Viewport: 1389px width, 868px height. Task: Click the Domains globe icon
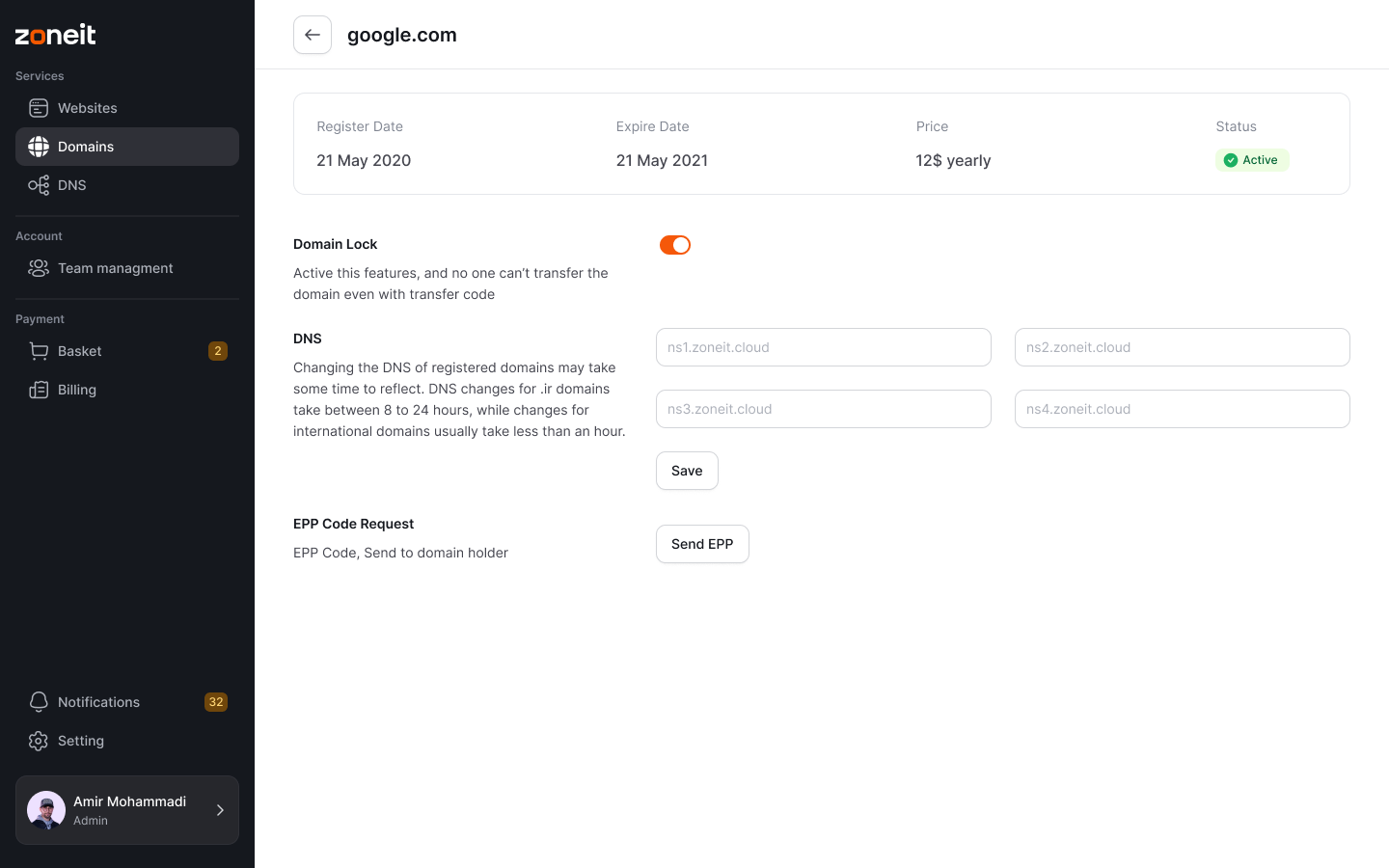tap(39, 147)
